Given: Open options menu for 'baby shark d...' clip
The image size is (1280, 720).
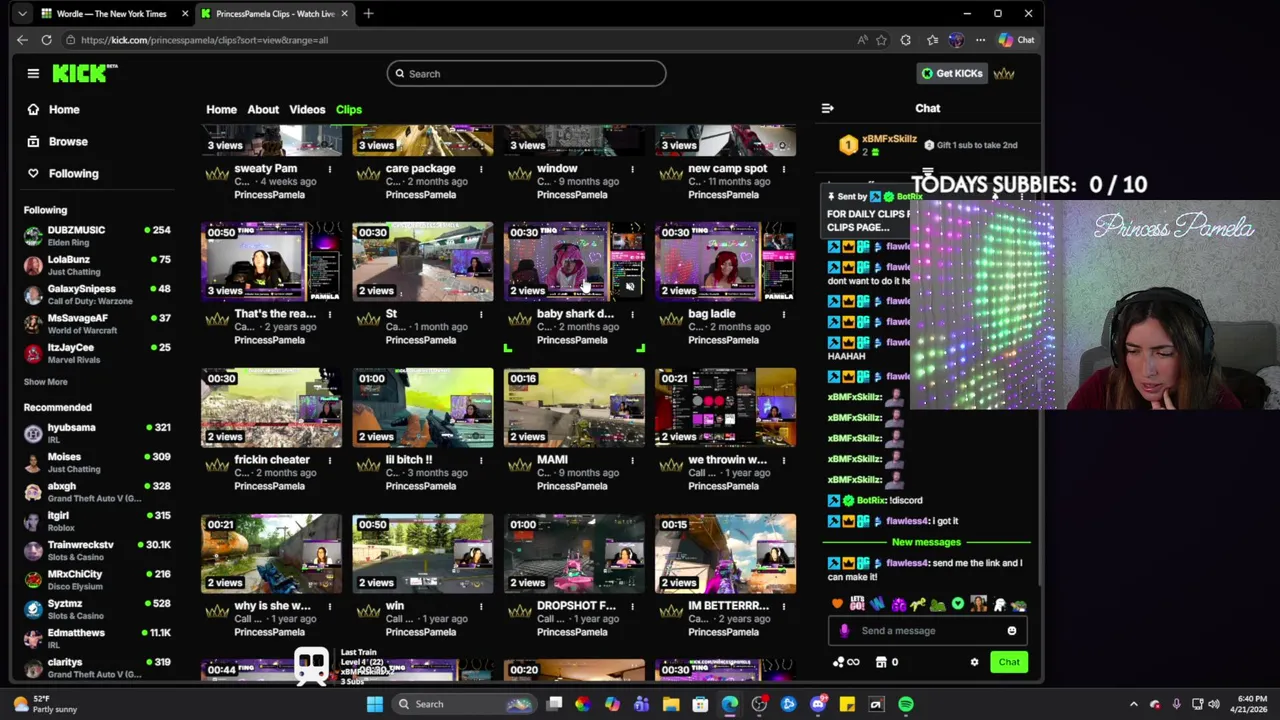Looking at the screenshot, I should click(x=632, y=314).
